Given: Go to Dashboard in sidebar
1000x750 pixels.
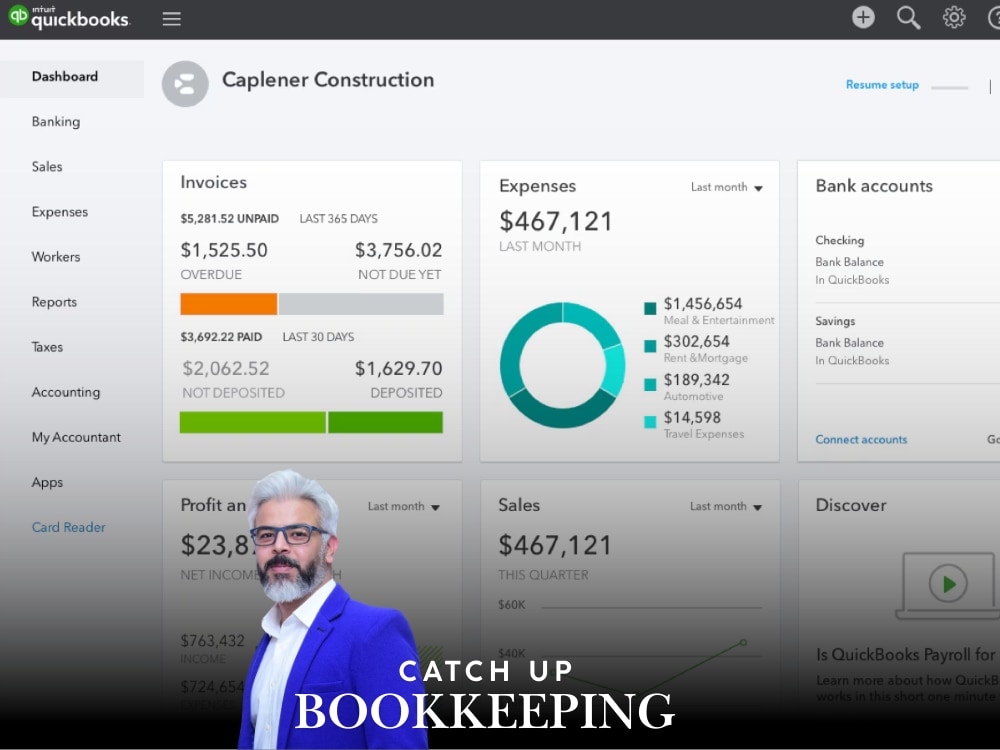Looking at the screenshot, I should click(x=71, y=77).
